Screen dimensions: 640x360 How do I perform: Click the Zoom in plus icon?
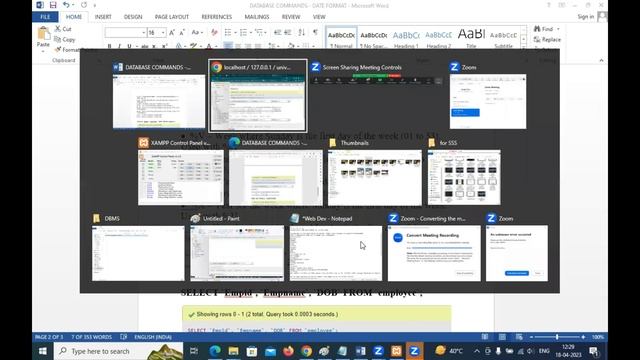point(583,337)
